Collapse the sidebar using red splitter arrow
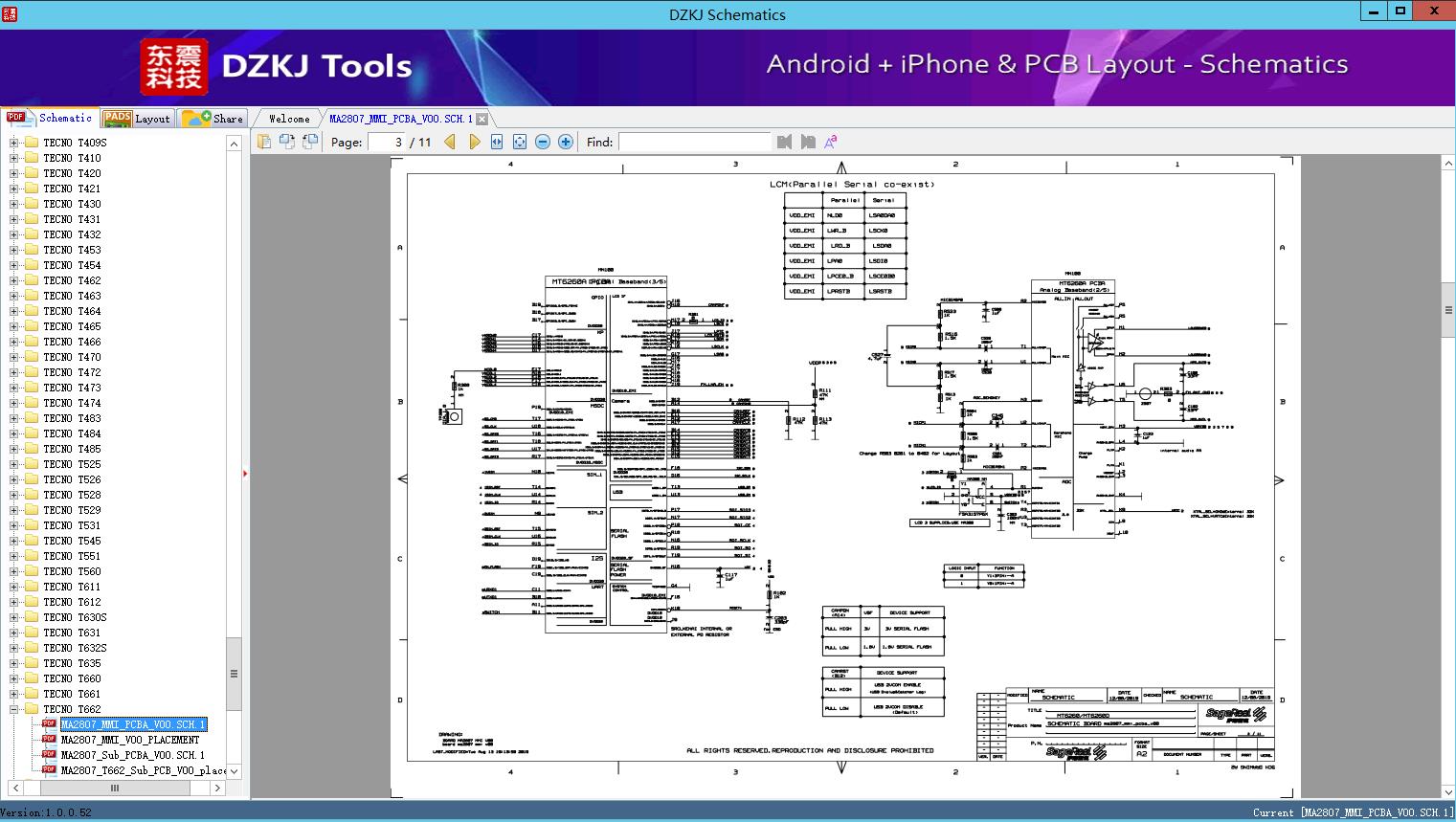The image size is (1456, 822). tap(246, 474)
